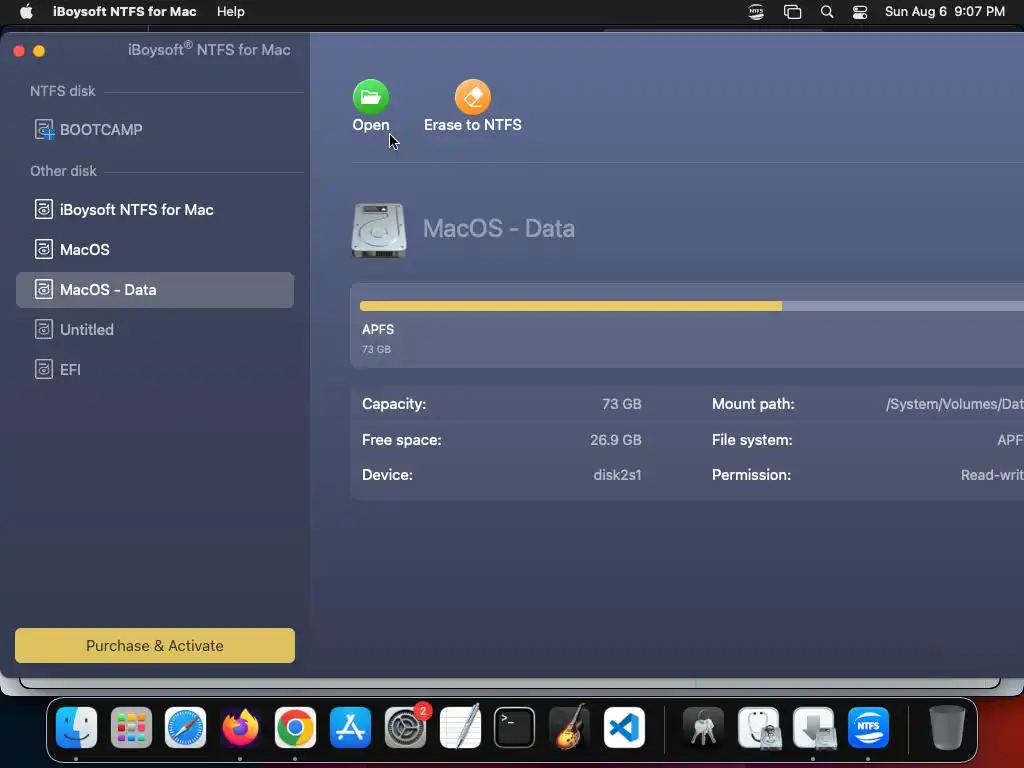Select the MacOS - Data disk entry
The image size is (1024, 768).
tap(155, 289)
